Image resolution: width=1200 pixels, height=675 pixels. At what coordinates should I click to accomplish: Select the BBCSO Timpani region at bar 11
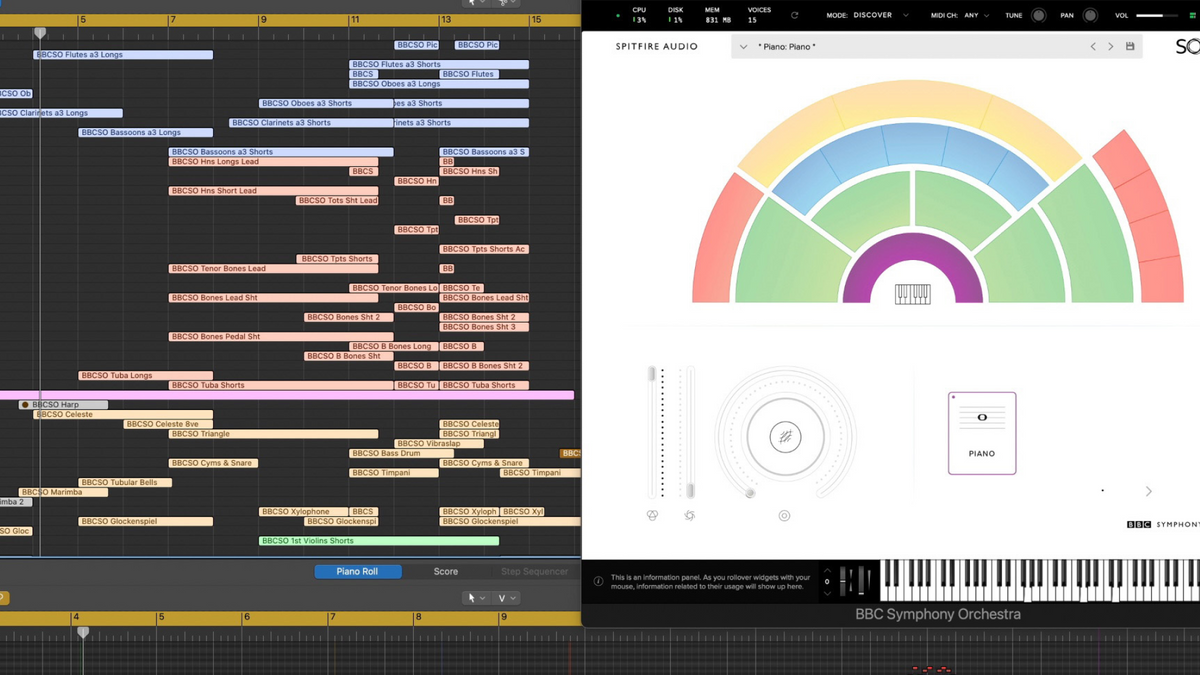(394, 473)
